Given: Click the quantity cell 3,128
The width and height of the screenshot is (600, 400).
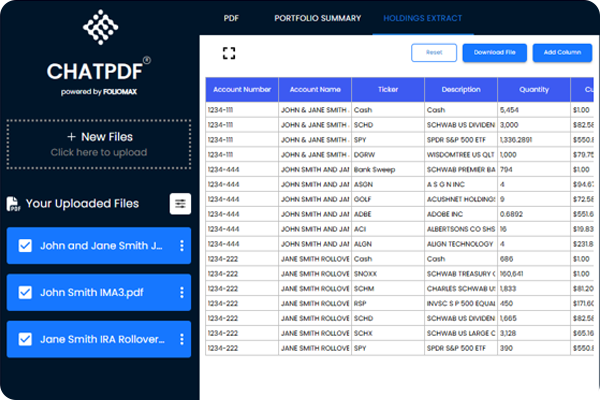Looking at the screenshot, I should (534, 333).
